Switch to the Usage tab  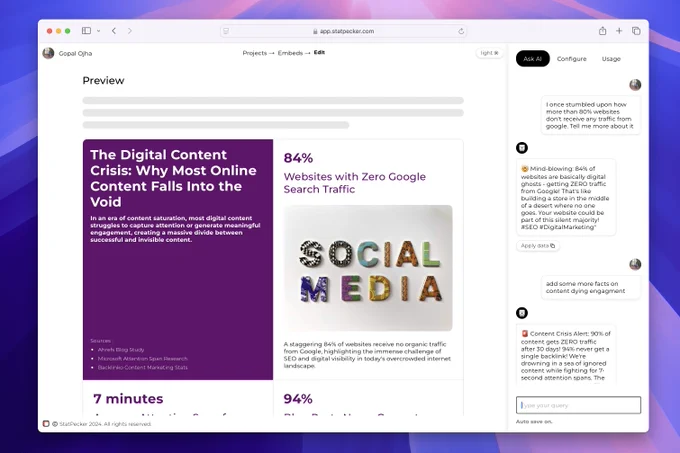611,59
